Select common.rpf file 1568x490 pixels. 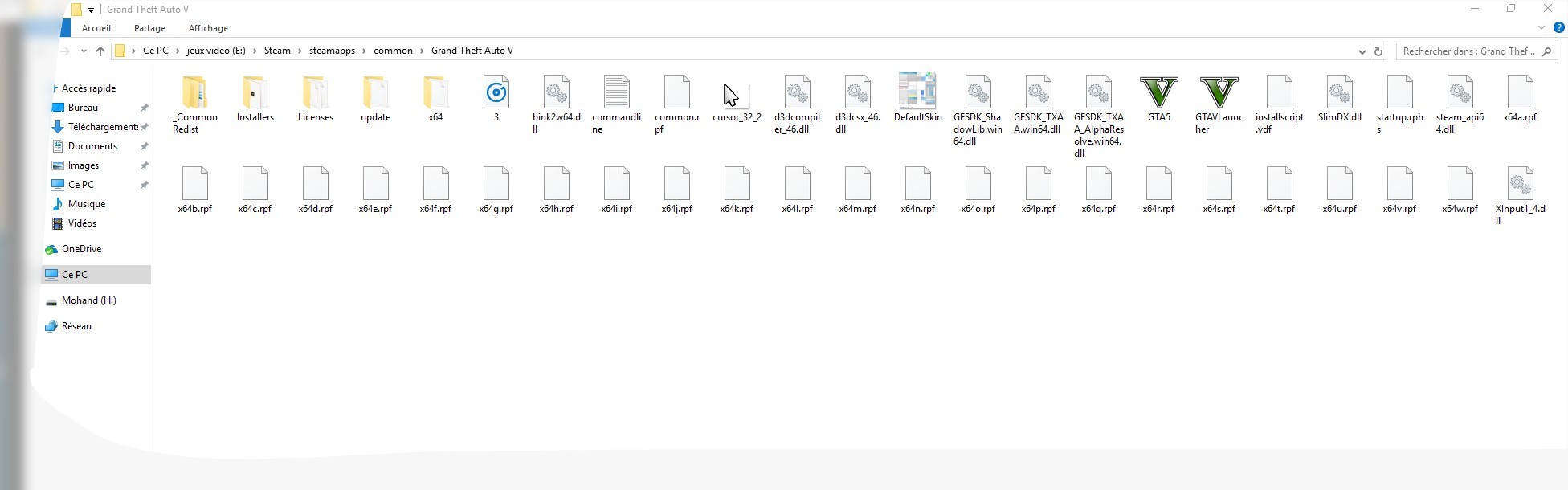pos(677,105)
